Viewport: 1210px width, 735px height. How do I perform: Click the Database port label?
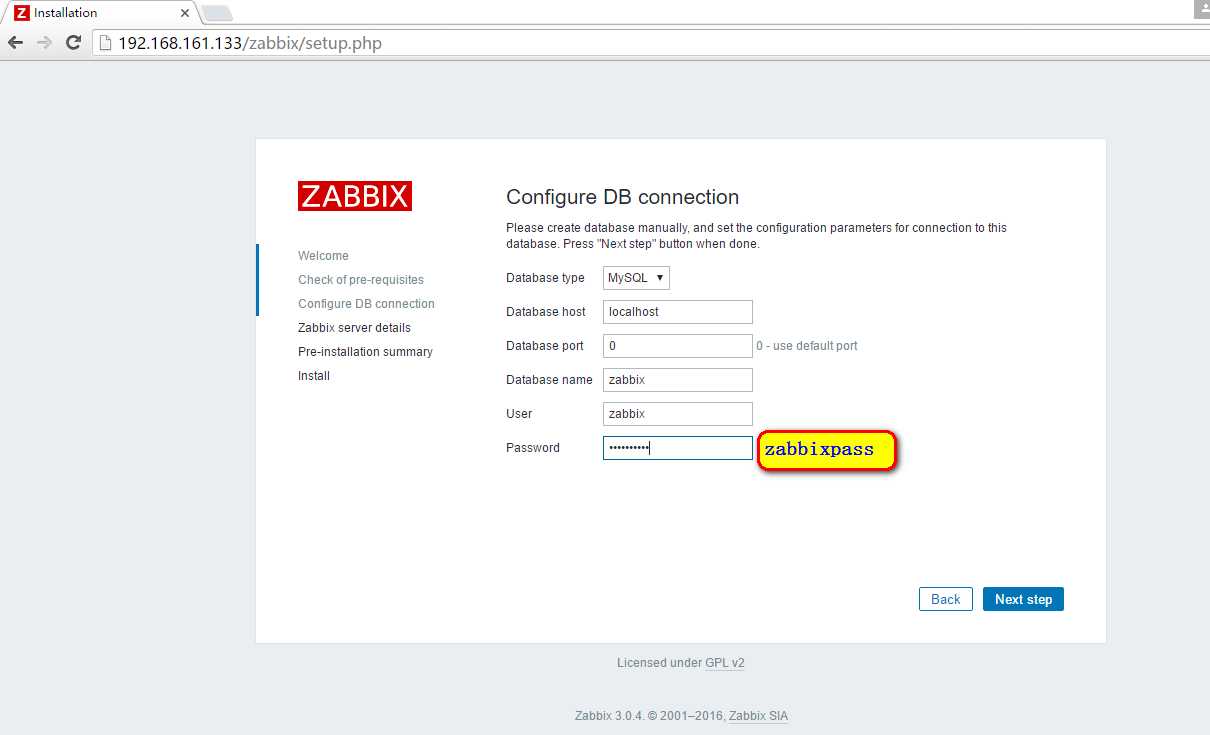[x=545, y=346]
